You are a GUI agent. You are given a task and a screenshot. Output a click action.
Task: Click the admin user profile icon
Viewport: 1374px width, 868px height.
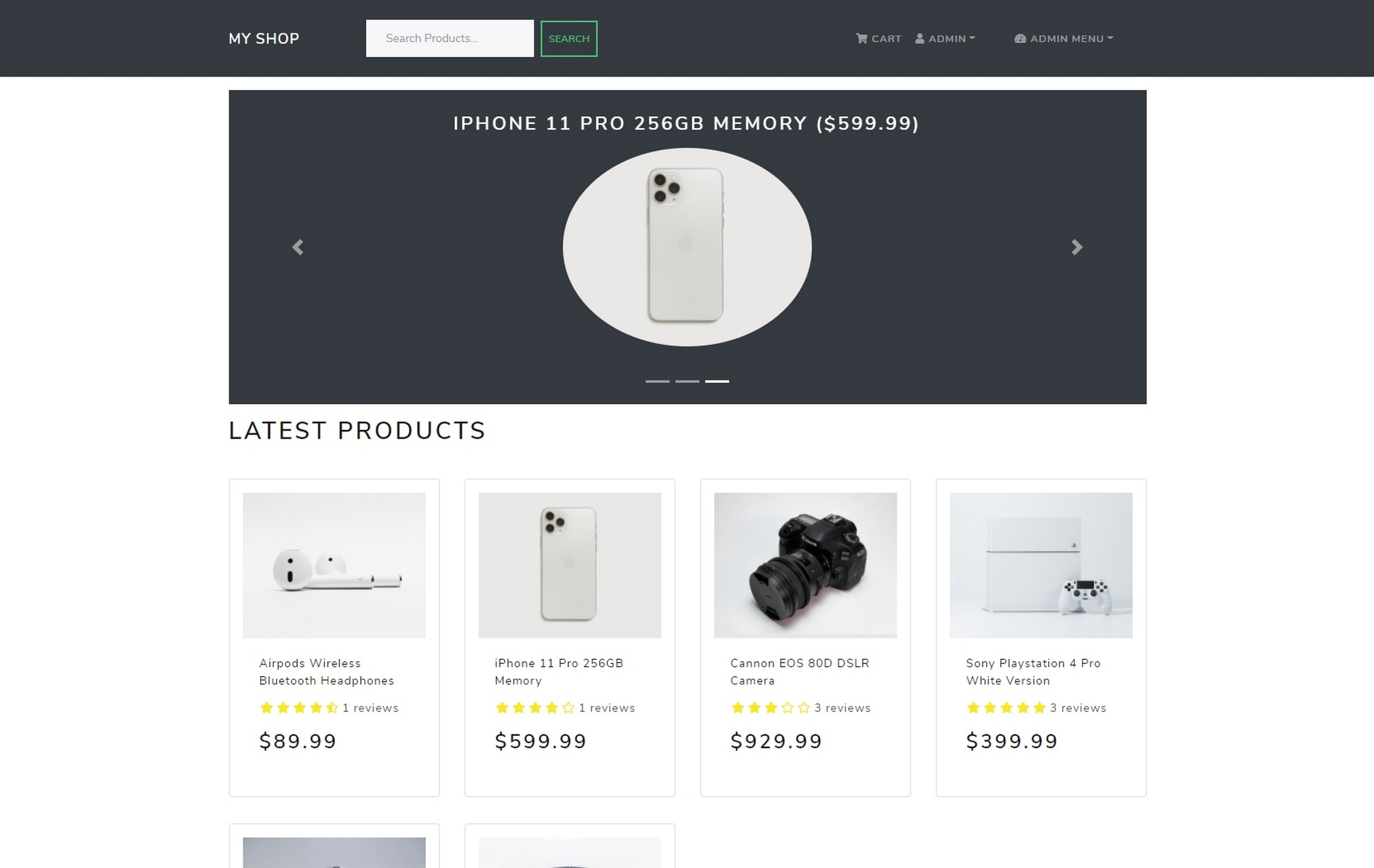pos(920,39)
